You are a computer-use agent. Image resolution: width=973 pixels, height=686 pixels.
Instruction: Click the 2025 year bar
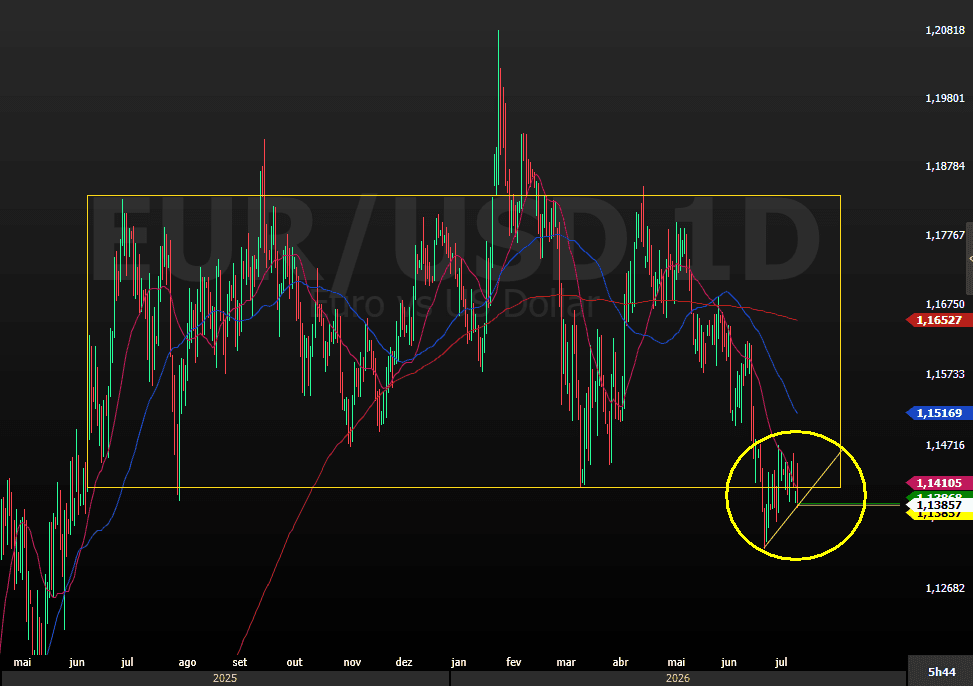point(225,679)
